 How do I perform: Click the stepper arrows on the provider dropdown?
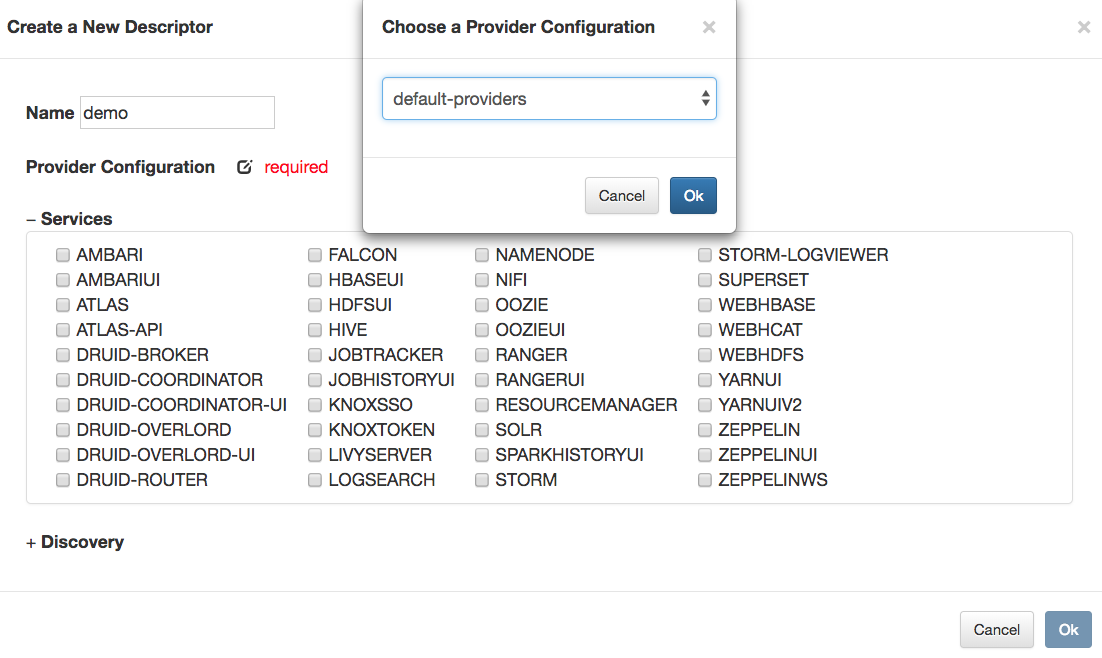(x=707, y=98)
